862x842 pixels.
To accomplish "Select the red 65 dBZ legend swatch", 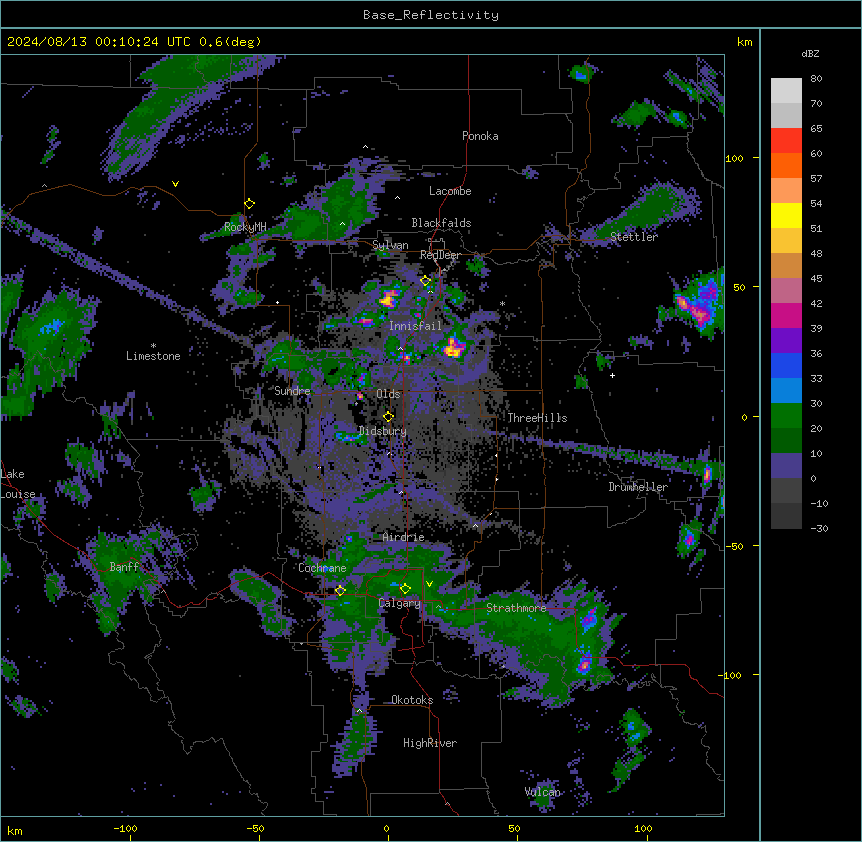I will (786, 141).
